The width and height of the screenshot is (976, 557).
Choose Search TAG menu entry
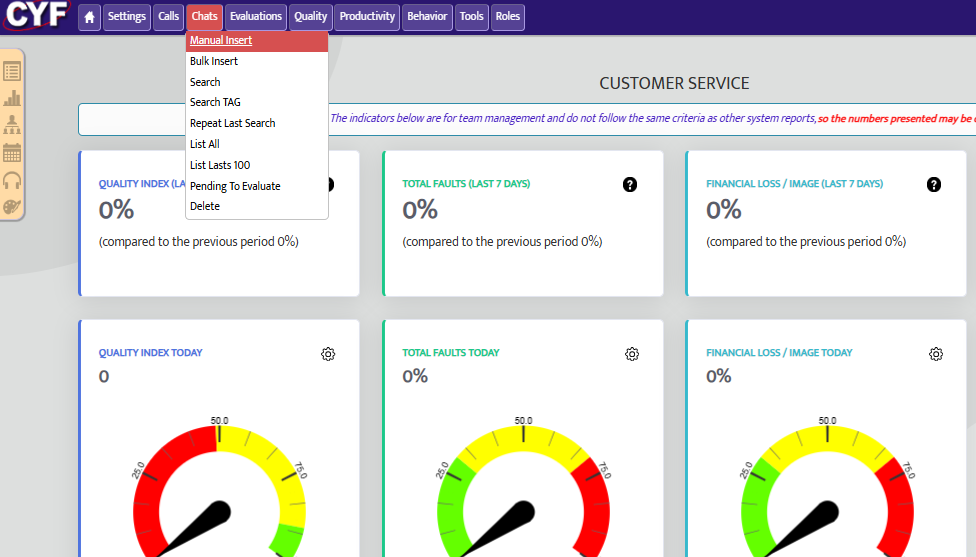point(257,102)
